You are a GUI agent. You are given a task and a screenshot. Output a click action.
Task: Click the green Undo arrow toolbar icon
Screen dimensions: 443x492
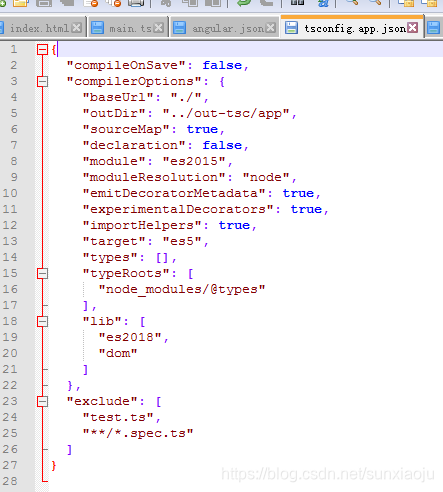coord(244,3)
